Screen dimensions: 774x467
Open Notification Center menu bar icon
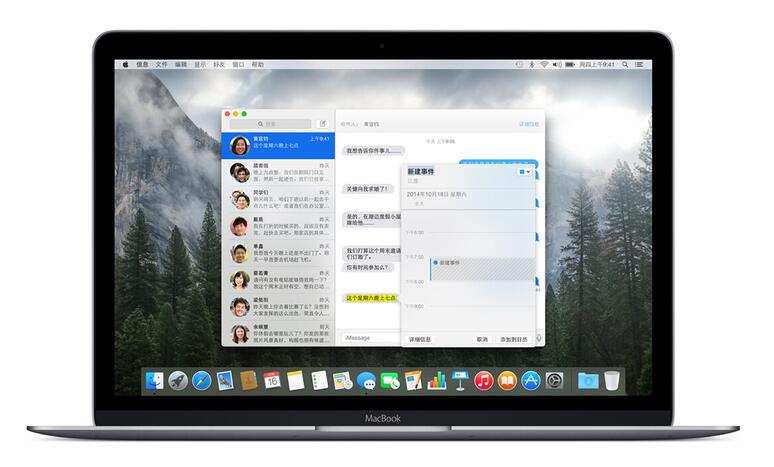(639, 65)
